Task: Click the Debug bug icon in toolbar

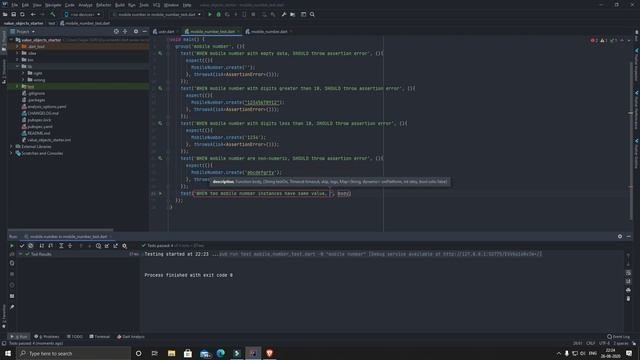Action: point(218,14)
